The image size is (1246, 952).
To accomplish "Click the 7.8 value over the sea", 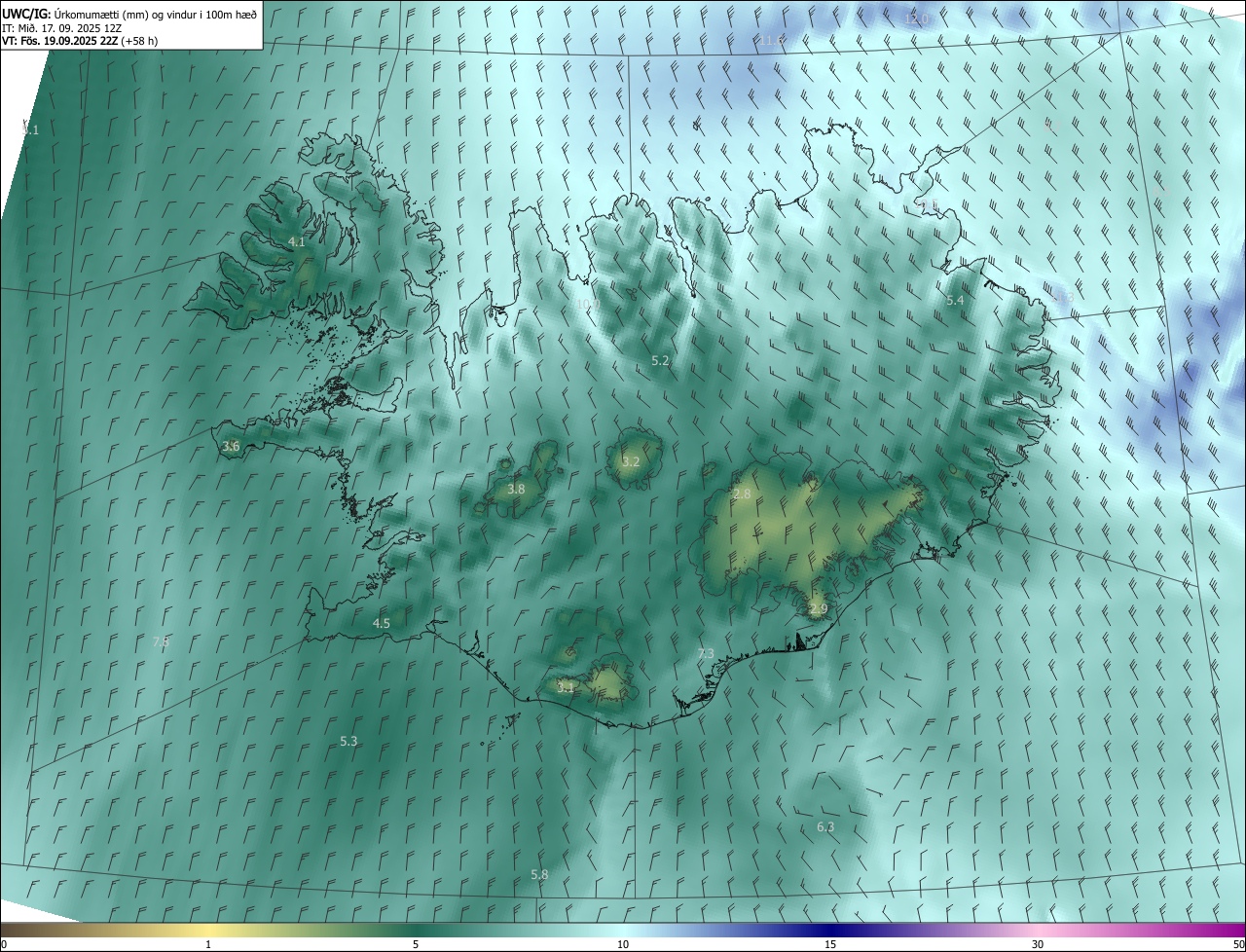I will (162, 641).
